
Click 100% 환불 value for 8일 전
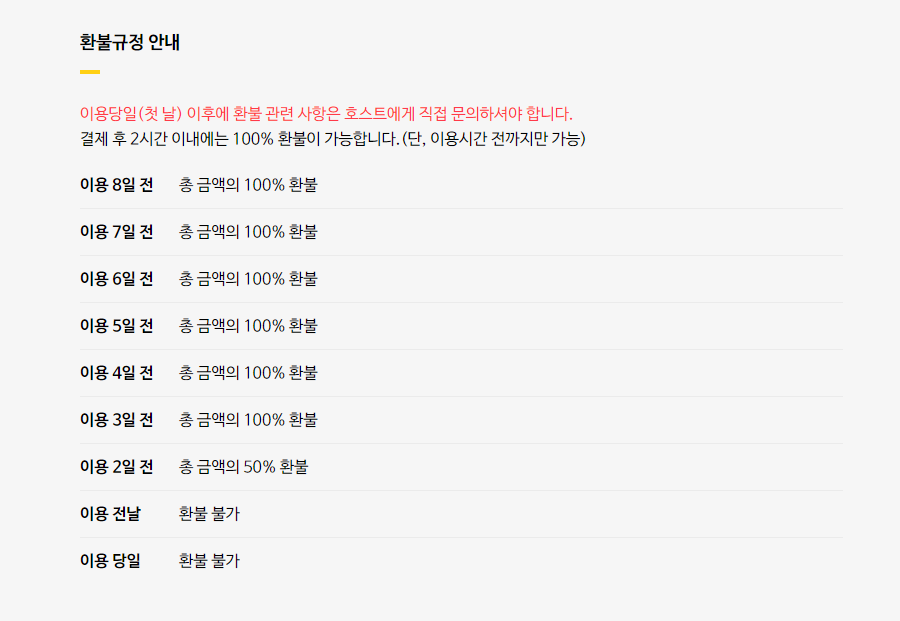248,185
